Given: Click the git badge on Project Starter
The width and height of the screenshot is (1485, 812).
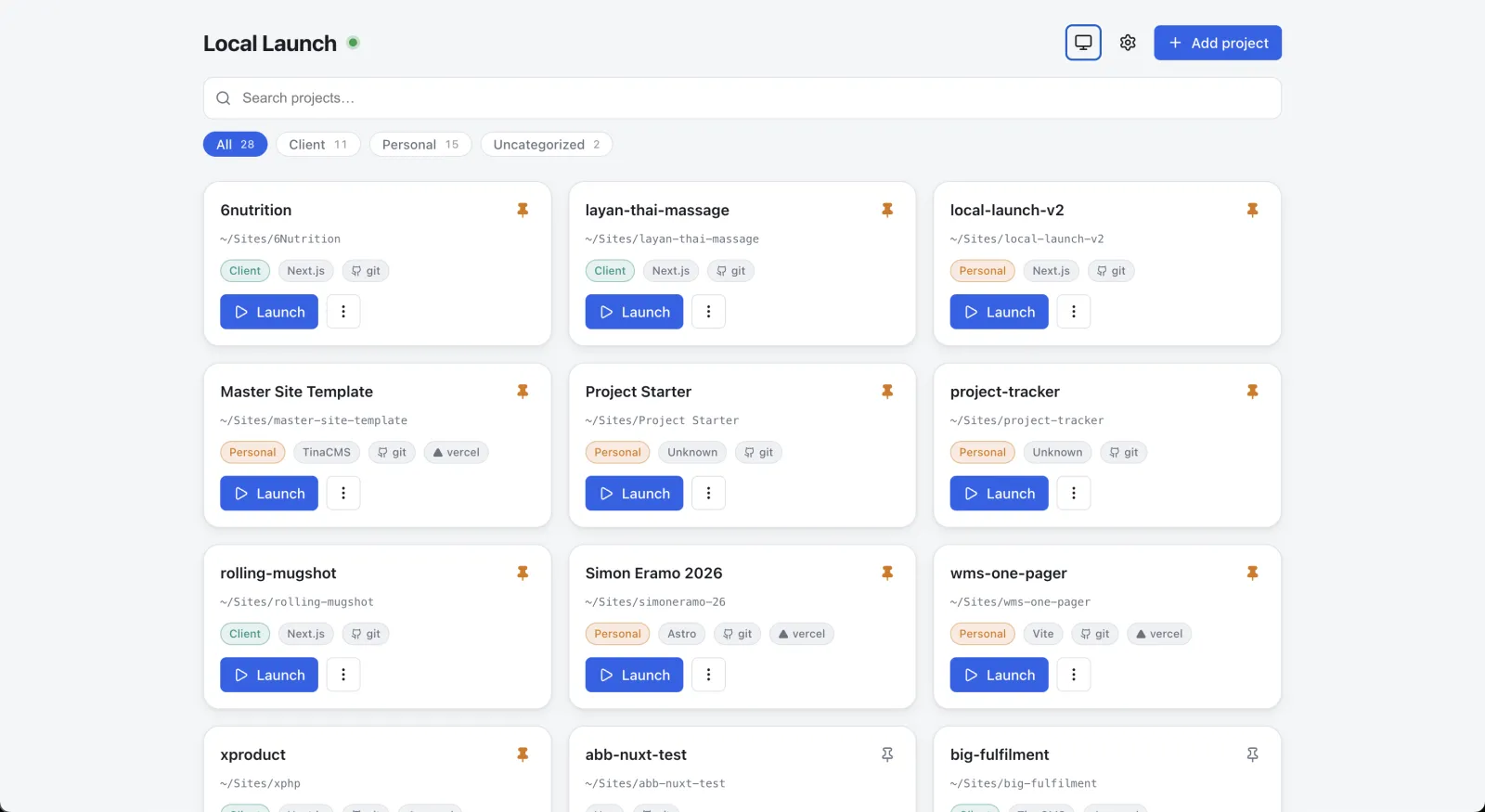Looking at the screenshot, I should [x=758, y=453].
